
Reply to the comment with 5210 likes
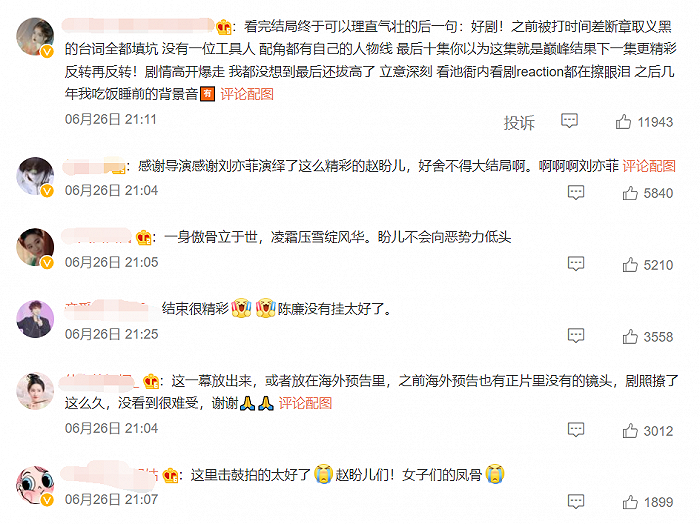[x=576, y=263]
